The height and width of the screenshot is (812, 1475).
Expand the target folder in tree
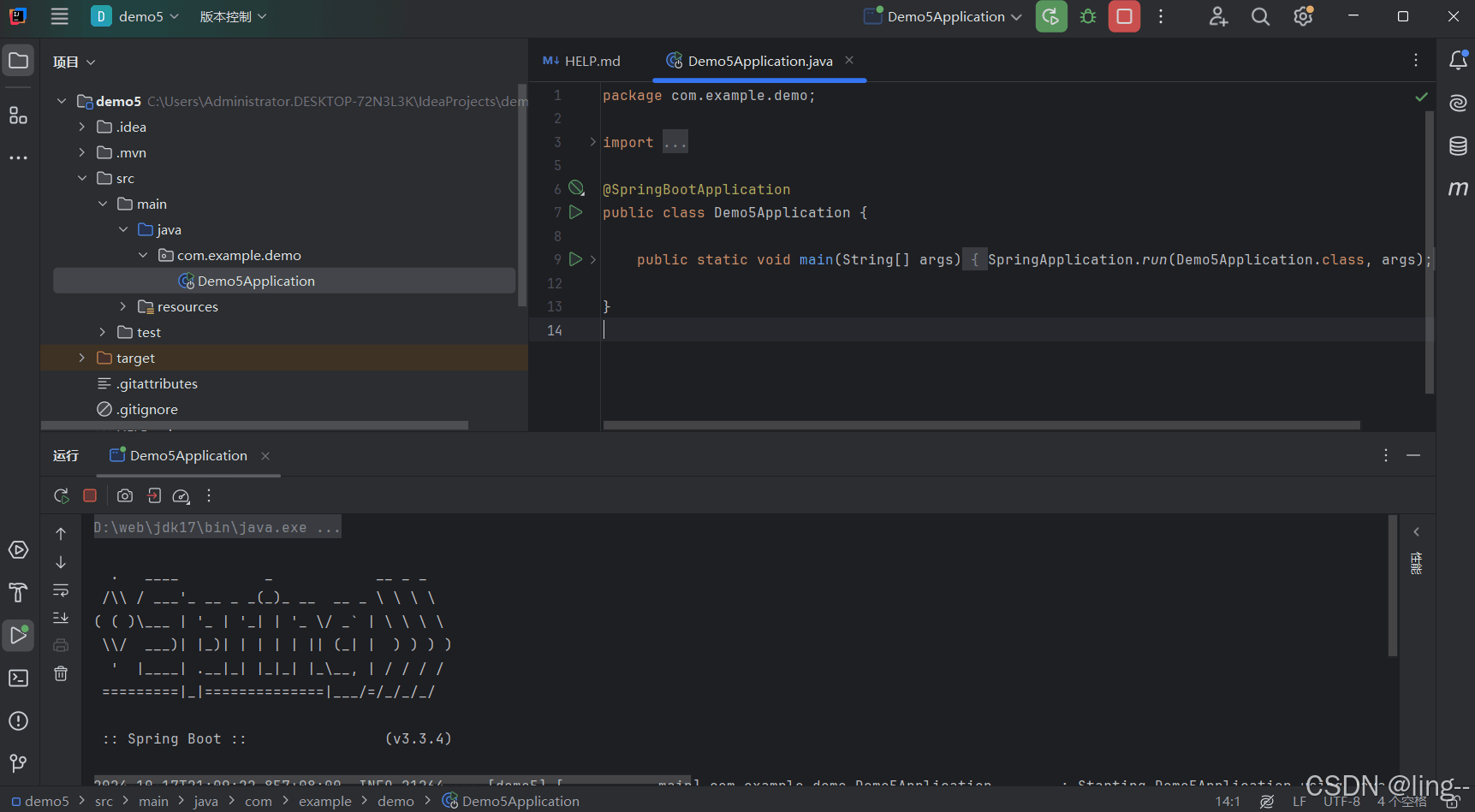[x=82, y=358]
